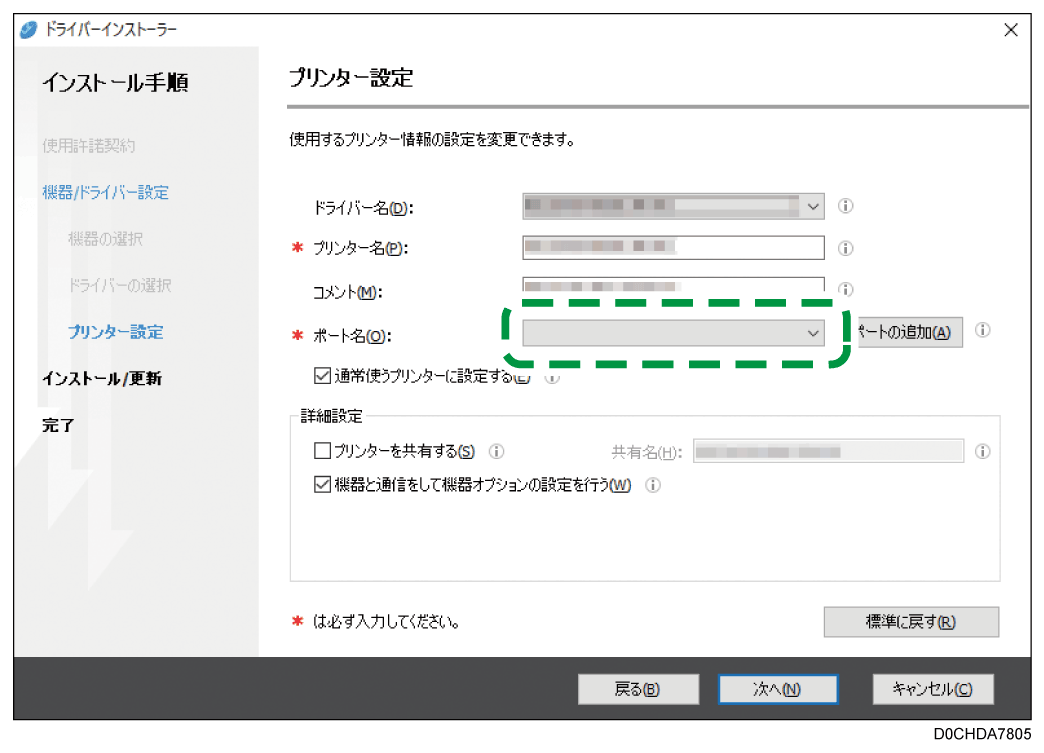Click the info icon beside プリンター名 field
Image resolution: width=1044 pixels, height=753 pixels.
coord(846,248)
